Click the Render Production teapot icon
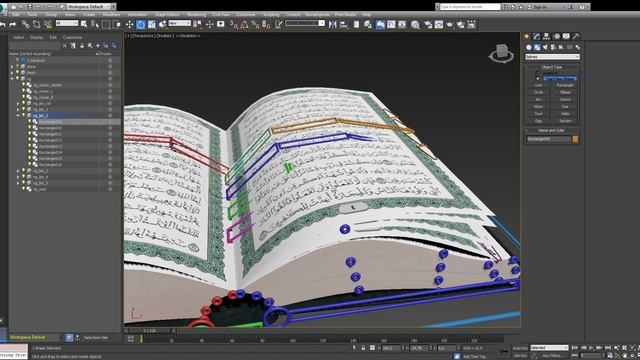Viewport: 640px width, 360px height. tap(450, 25)
